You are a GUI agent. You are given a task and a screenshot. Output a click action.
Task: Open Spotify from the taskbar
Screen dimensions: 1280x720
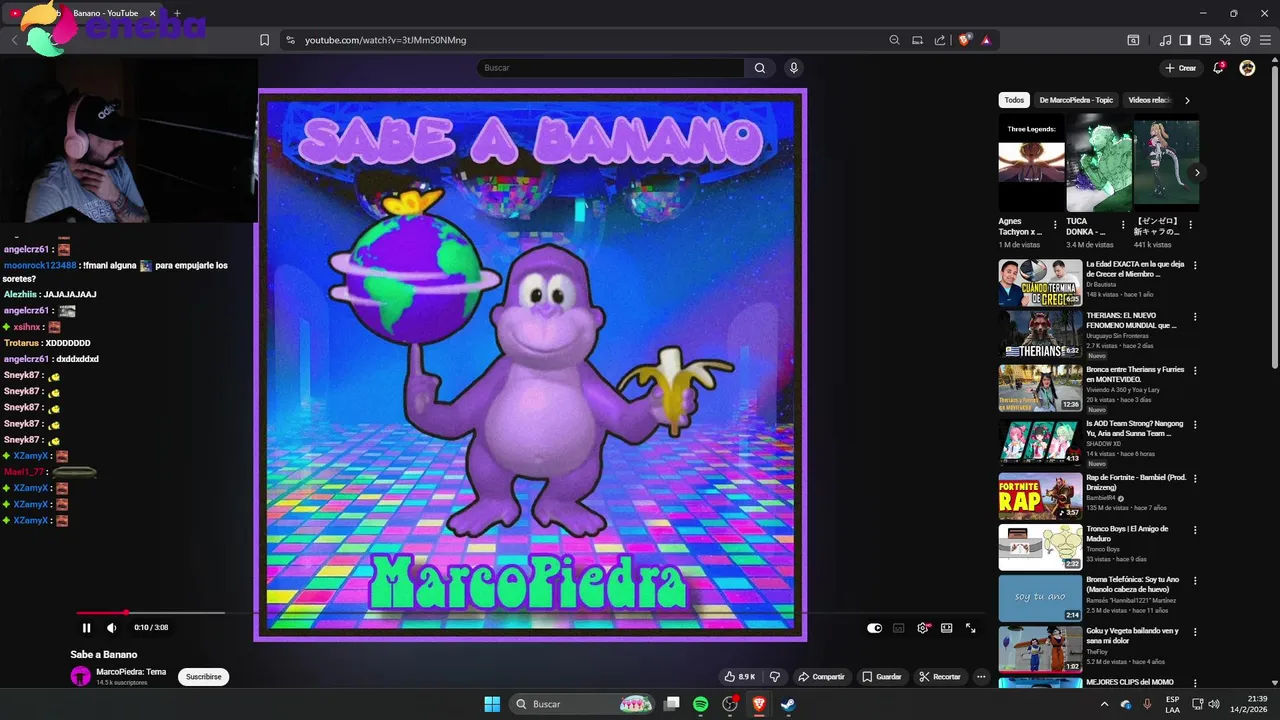(x=701, y=704)
